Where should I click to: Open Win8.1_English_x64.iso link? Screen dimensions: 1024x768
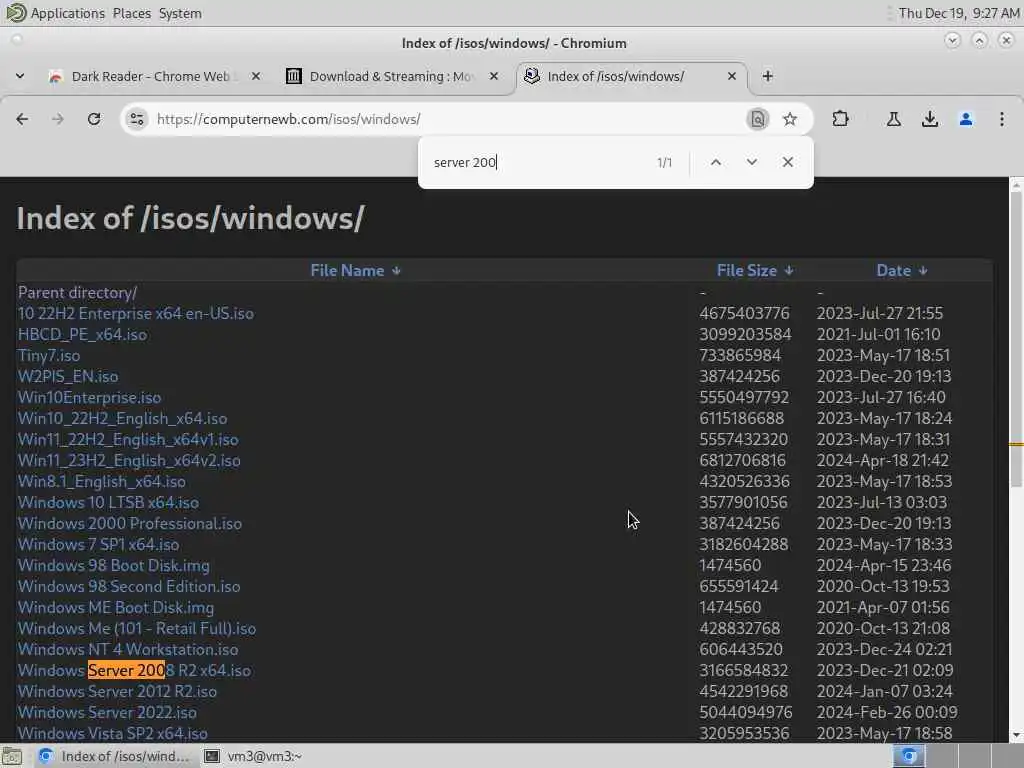click(102, 481)
